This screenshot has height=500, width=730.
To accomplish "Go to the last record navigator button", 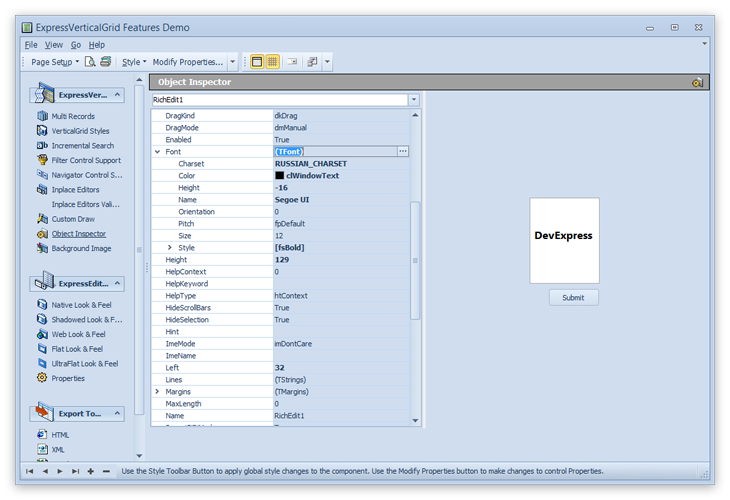I will [75, 471].
